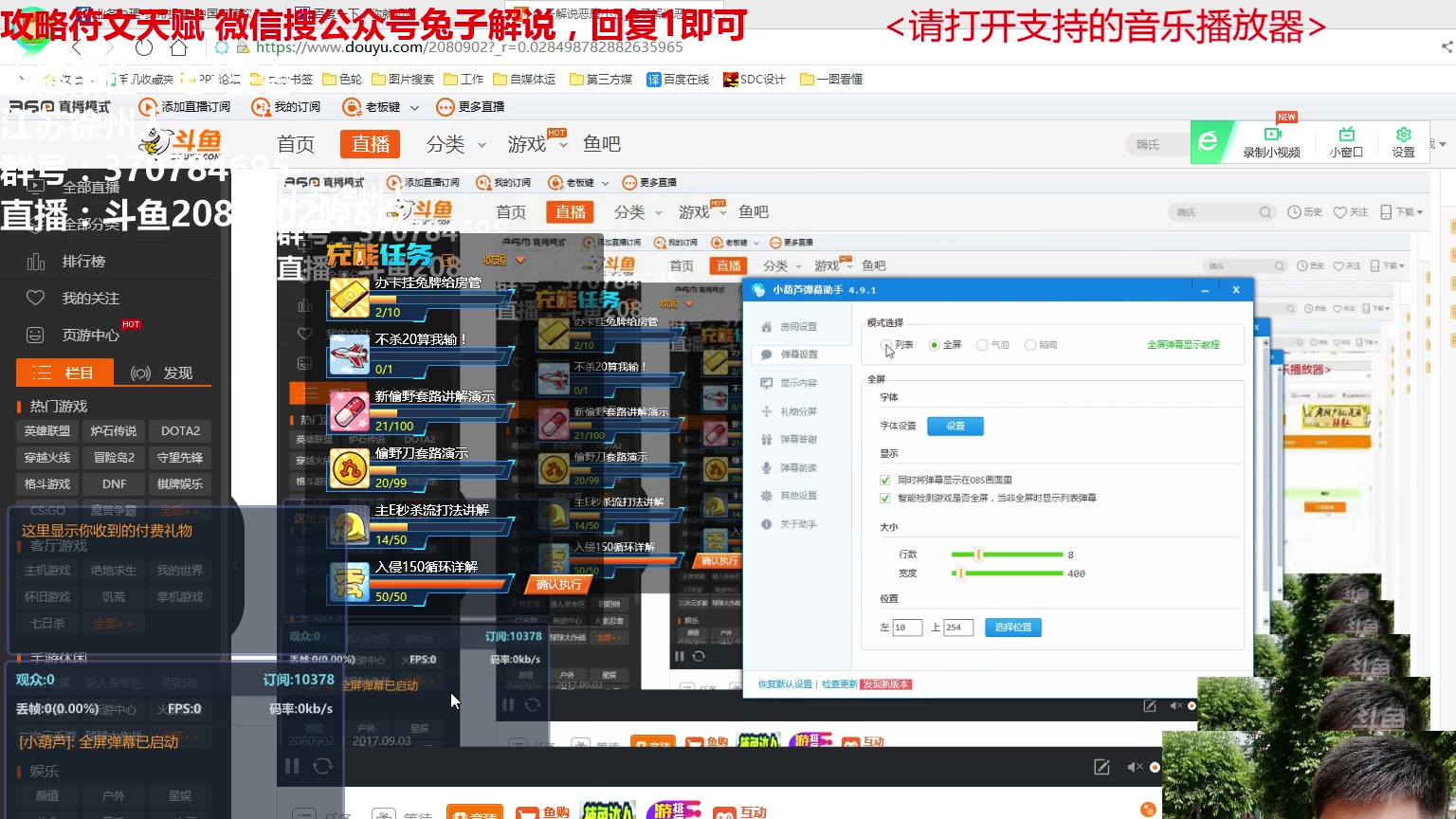Image resolution: width=1456 pixels, height=819 pixels.
Task: Click the 上 position input field
Action: 958,628
